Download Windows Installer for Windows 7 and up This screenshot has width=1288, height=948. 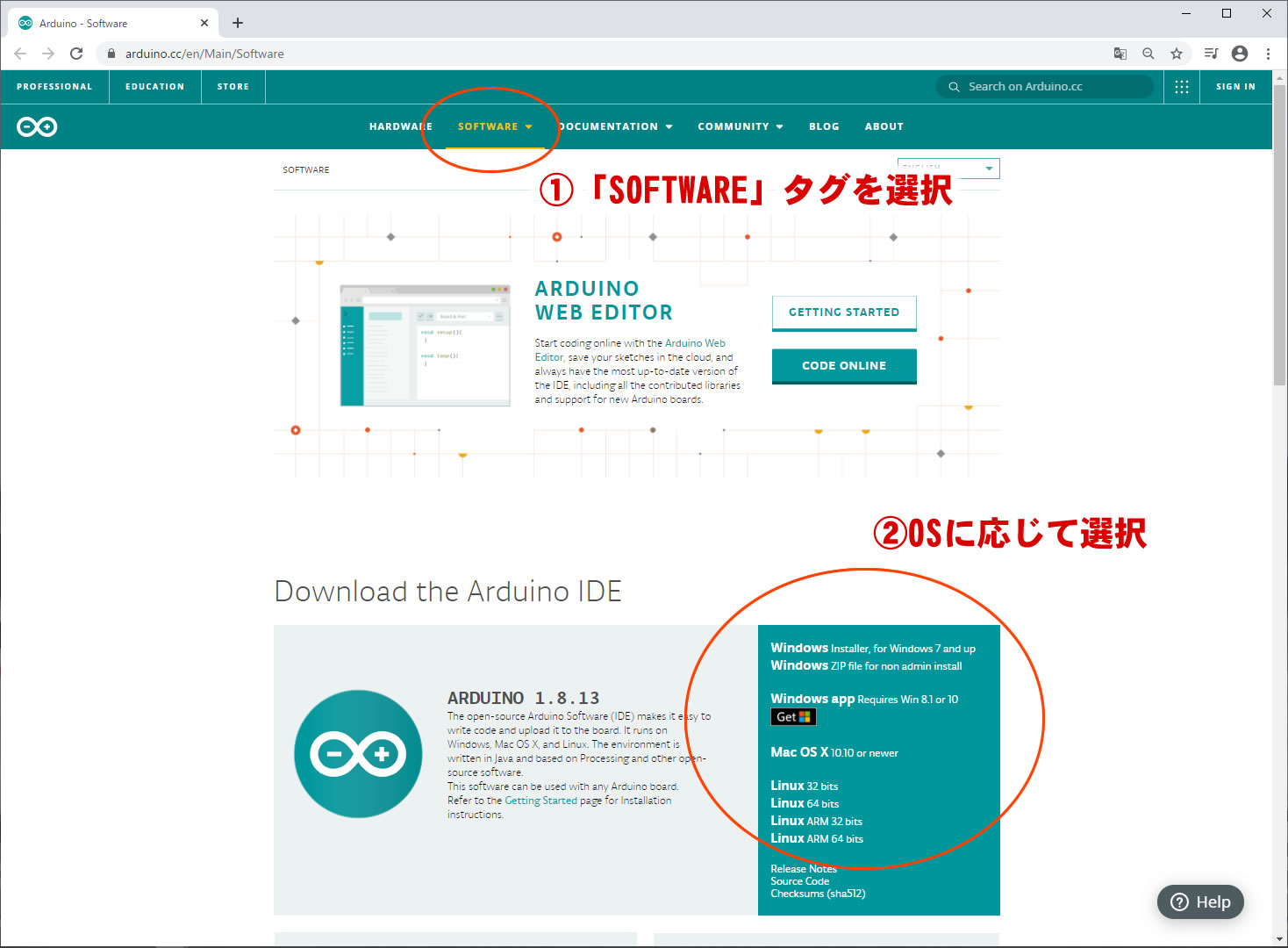[x=873, y=648]
